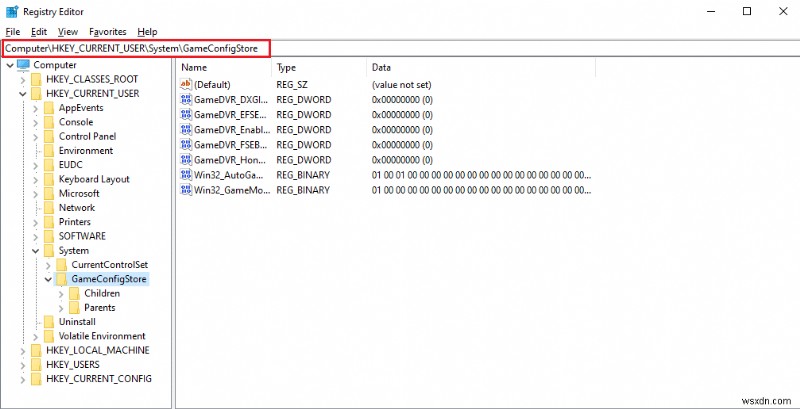Image resolution: width=800 pixels, height=409 pixels.
Task: Select the Console key label
Action: pyautogui.click(x=76, y=122)
